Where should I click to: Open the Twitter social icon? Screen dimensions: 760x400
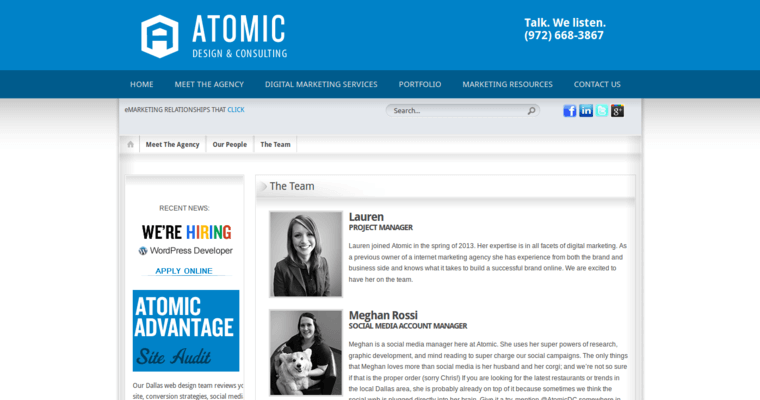coord(602,111)
